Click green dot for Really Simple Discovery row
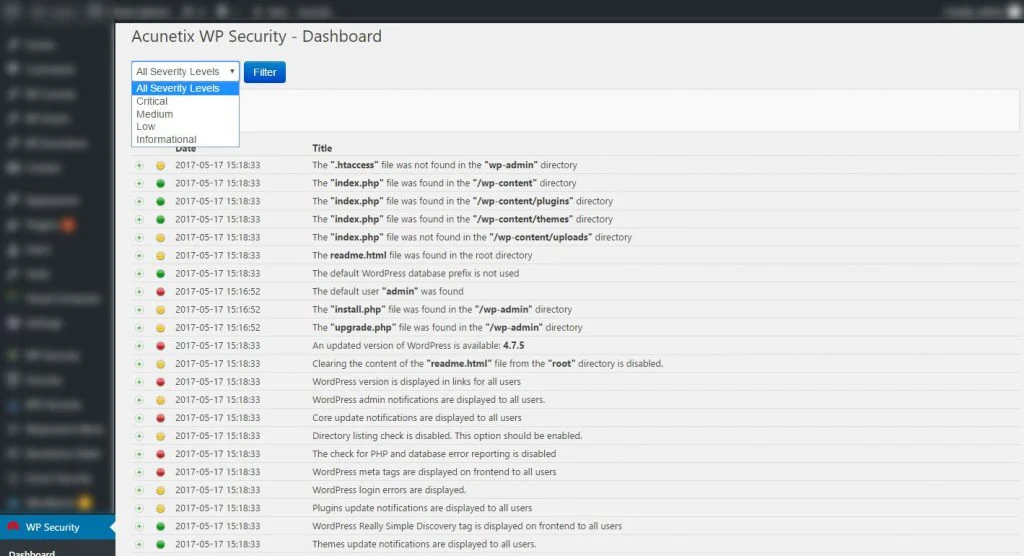Image resolution: width=1024 pixels, height=556 pixels. 160,526
